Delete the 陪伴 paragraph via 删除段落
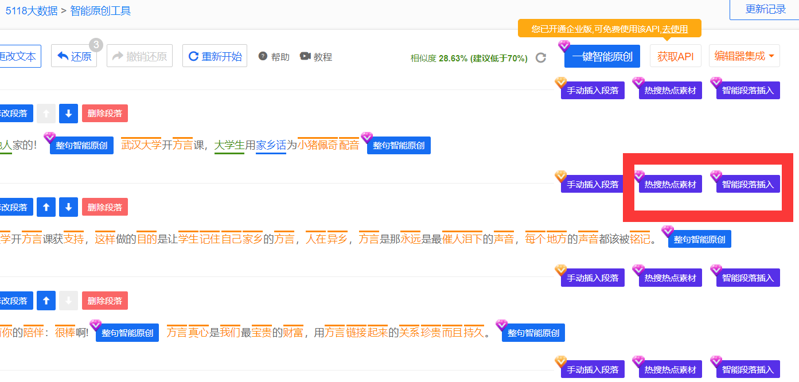799x382 pixels. [104, 301]
